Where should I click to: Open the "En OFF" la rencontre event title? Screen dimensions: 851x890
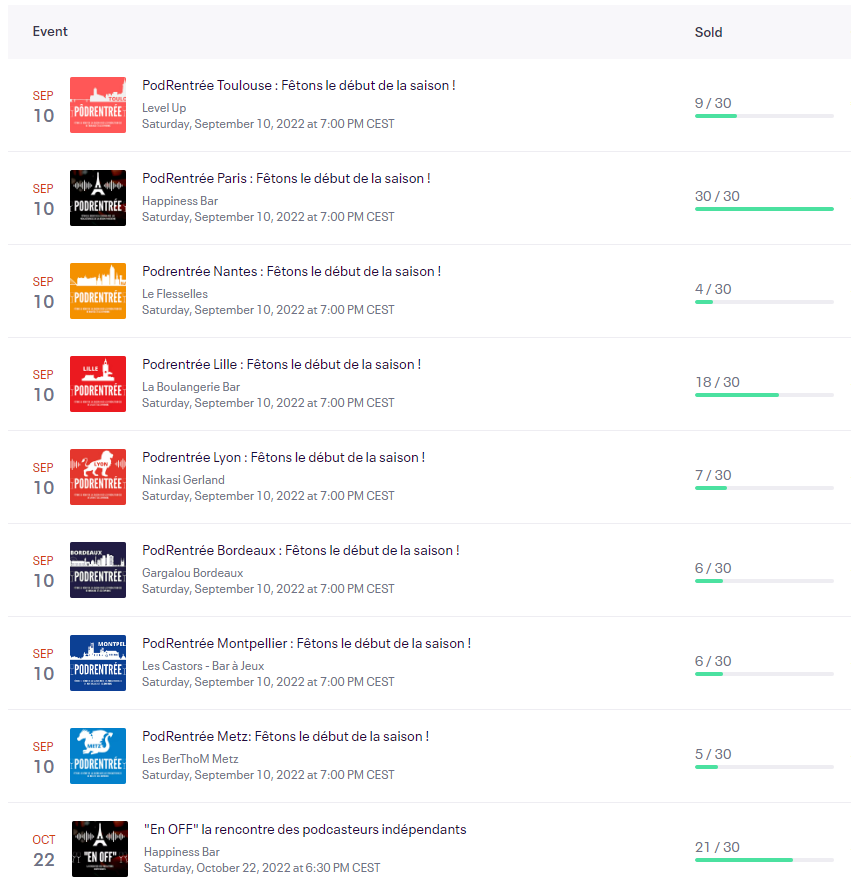point(305,829)
